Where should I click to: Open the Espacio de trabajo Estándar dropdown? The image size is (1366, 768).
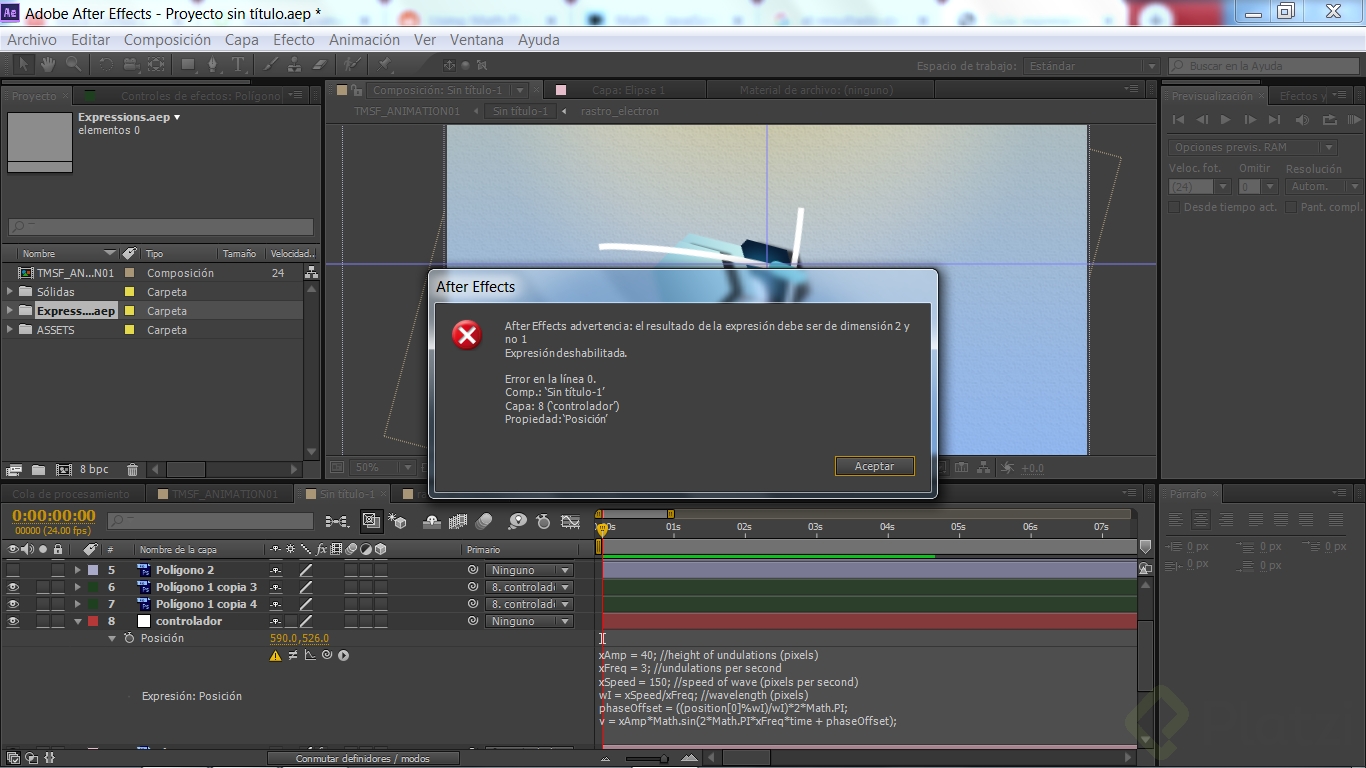[1091, 66]
